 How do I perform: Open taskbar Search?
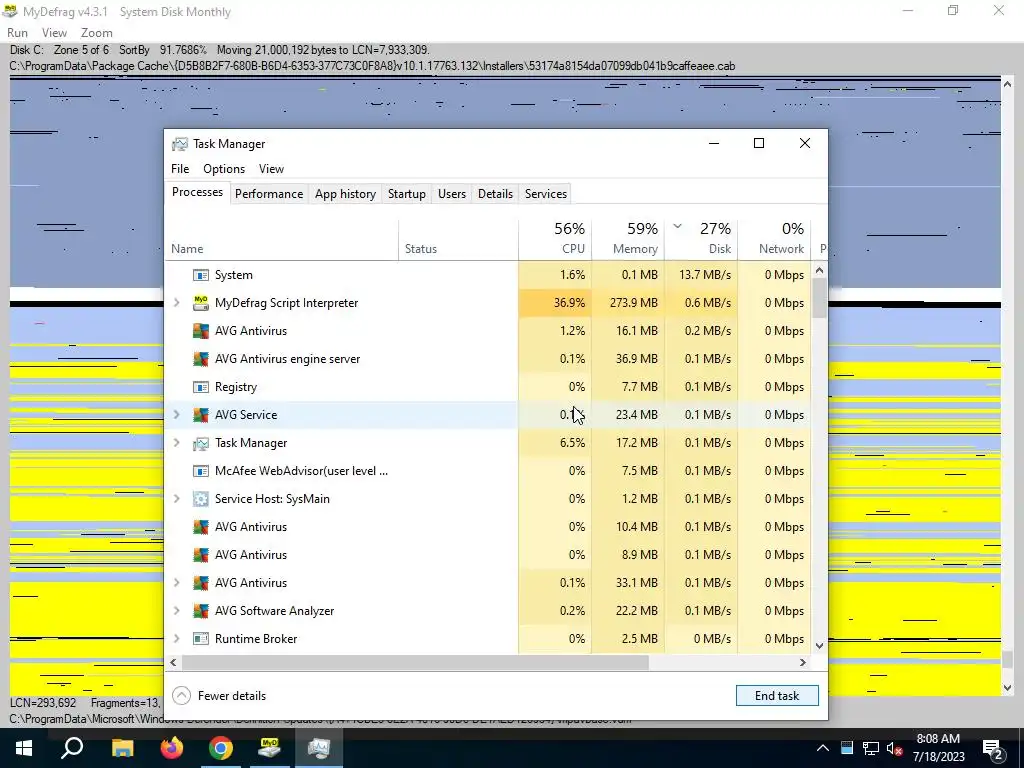[72, 748]
